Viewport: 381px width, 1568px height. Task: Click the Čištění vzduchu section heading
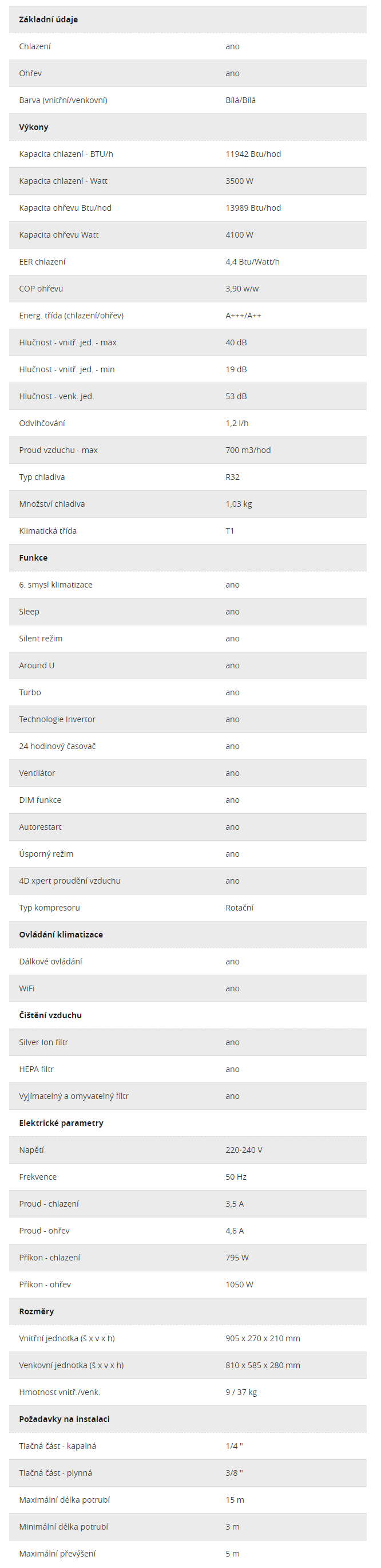[x=50, y=1015]
